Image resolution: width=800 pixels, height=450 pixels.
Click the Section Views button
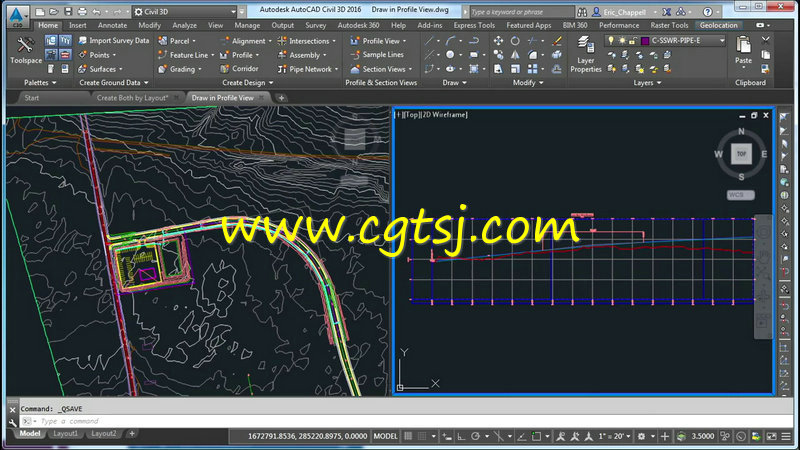[x=379, y=69]
